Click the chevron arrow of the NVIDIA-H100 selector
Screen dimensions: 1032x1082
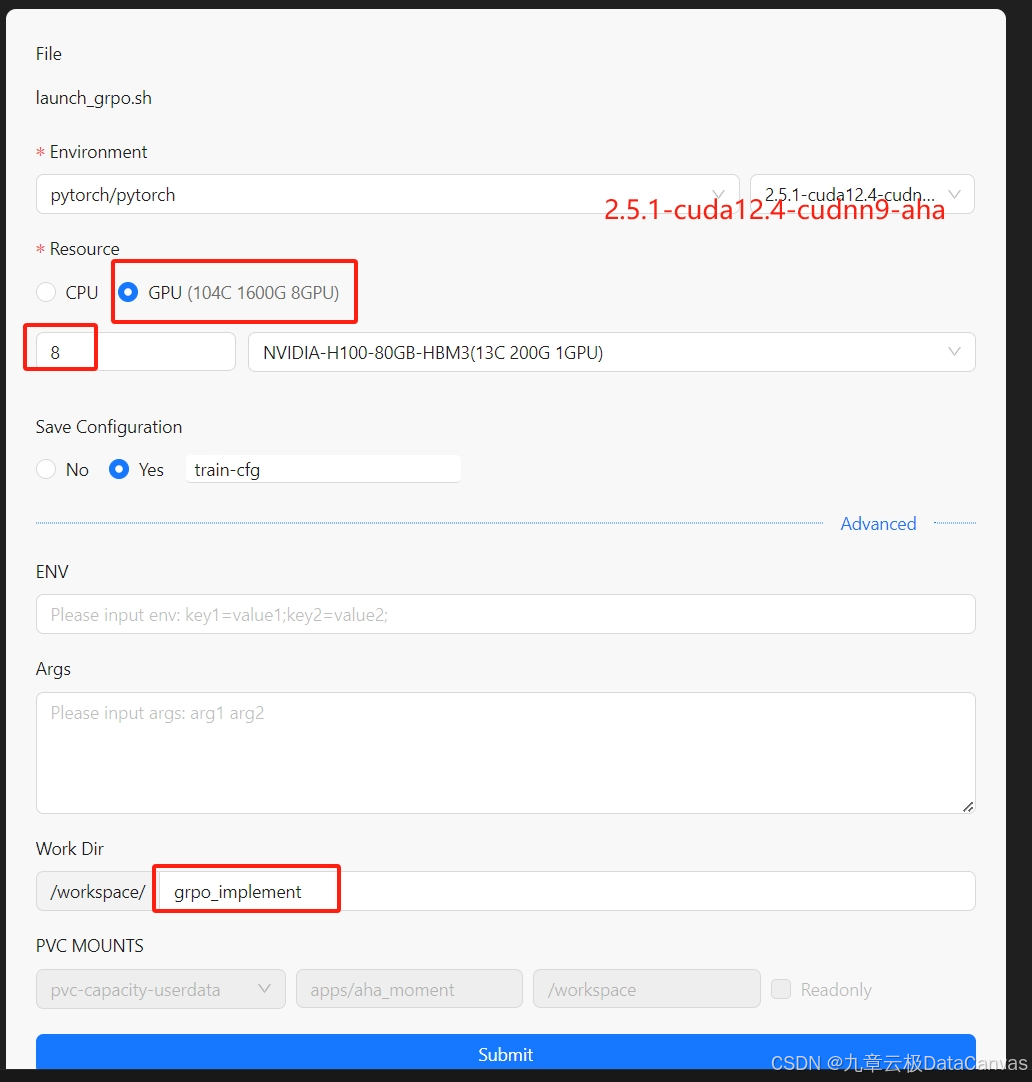coord(955,352)
